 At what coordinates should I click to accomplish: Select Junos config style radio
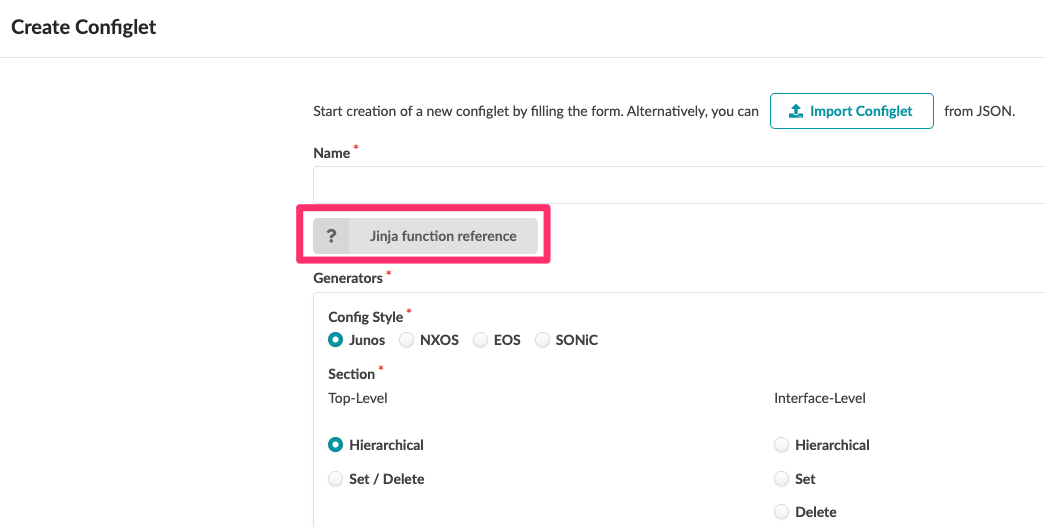tap(336, 340)
